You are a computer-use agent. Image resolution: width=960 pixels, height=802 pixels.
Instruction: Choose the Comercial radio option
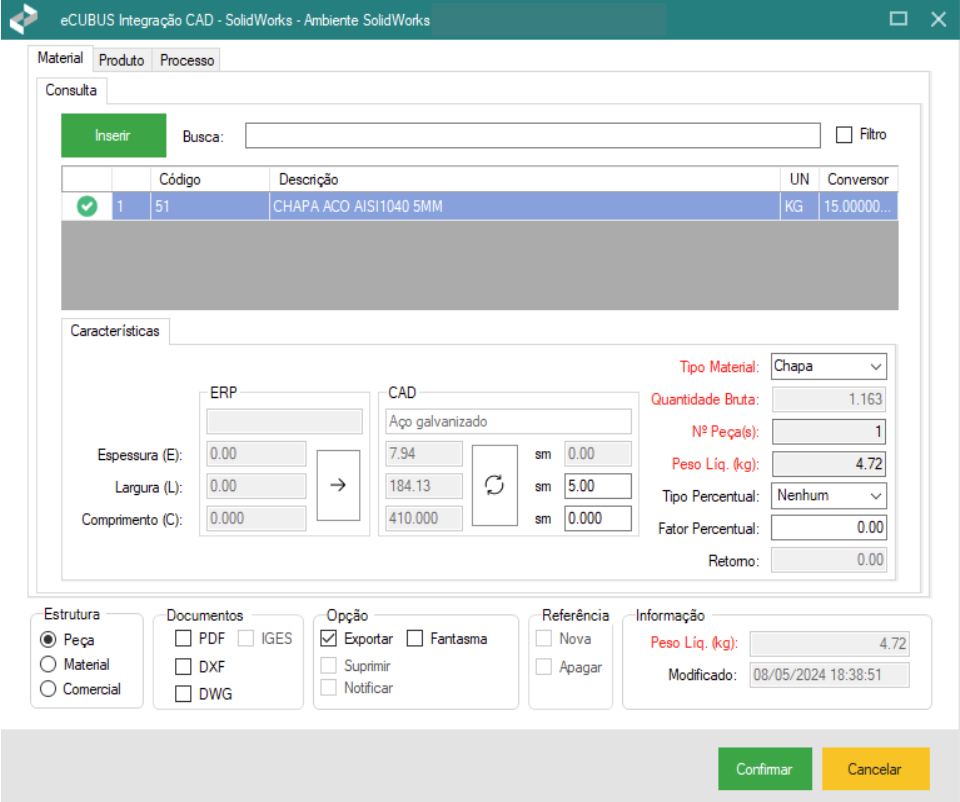(x=47, y=690)
